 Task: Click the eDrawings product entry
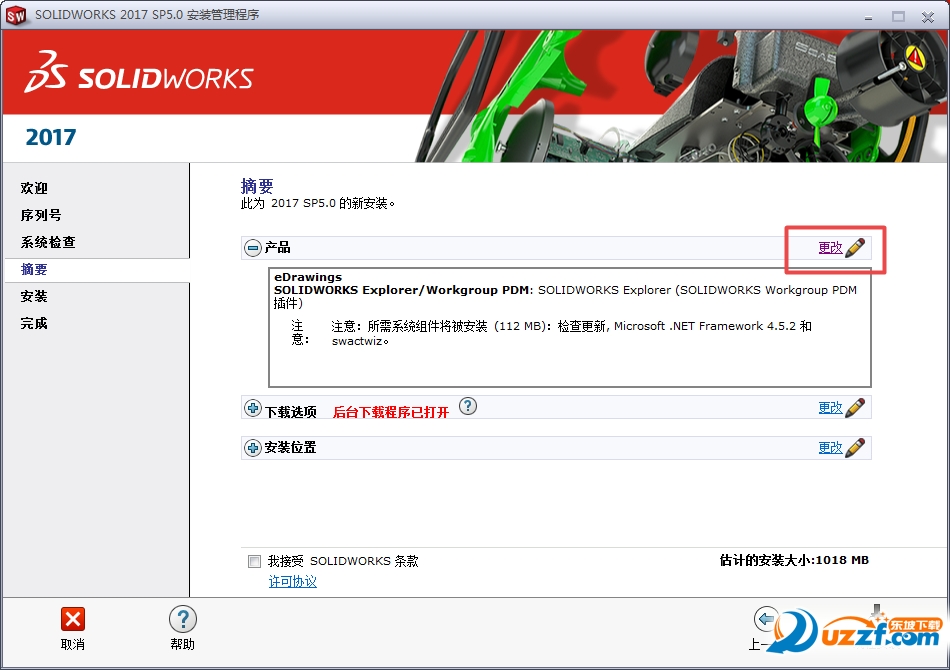pos(308,277)
